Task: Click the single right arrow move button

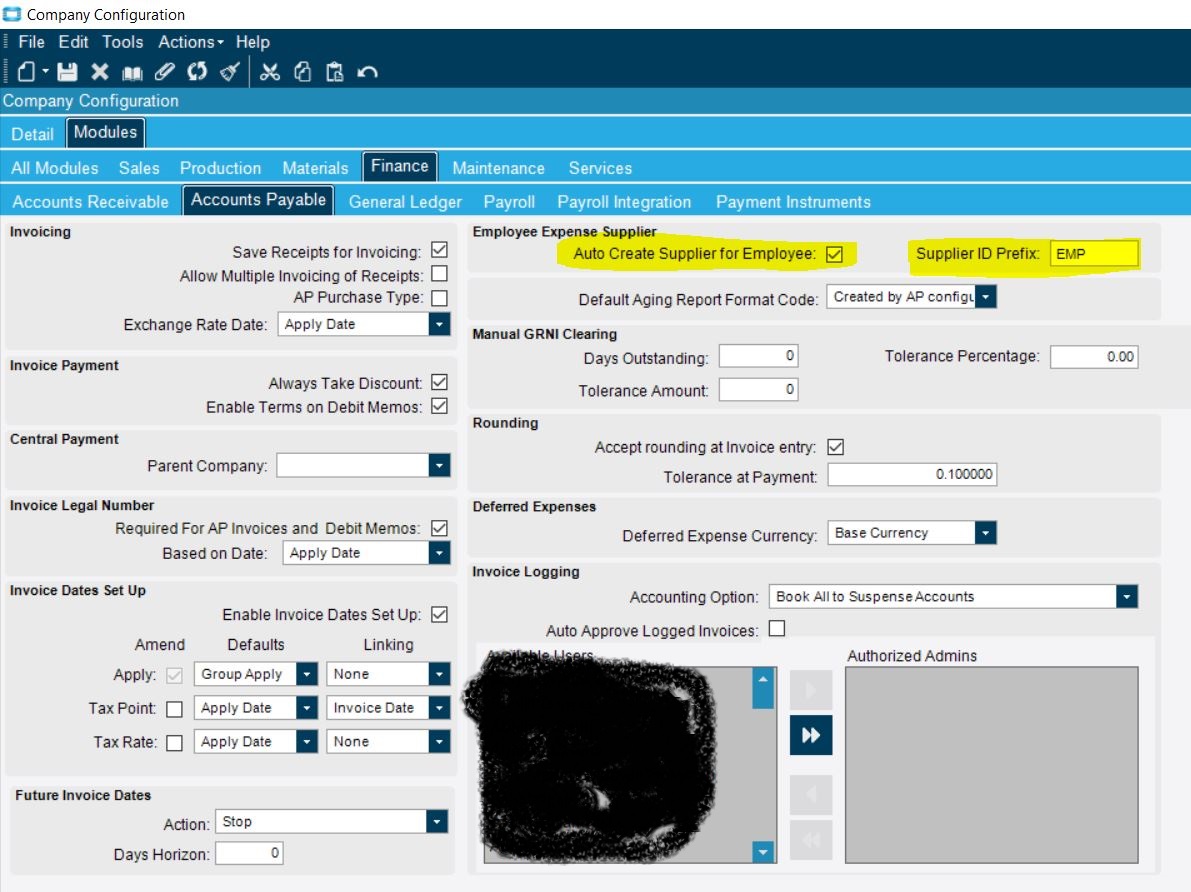Action: point(810,690)
